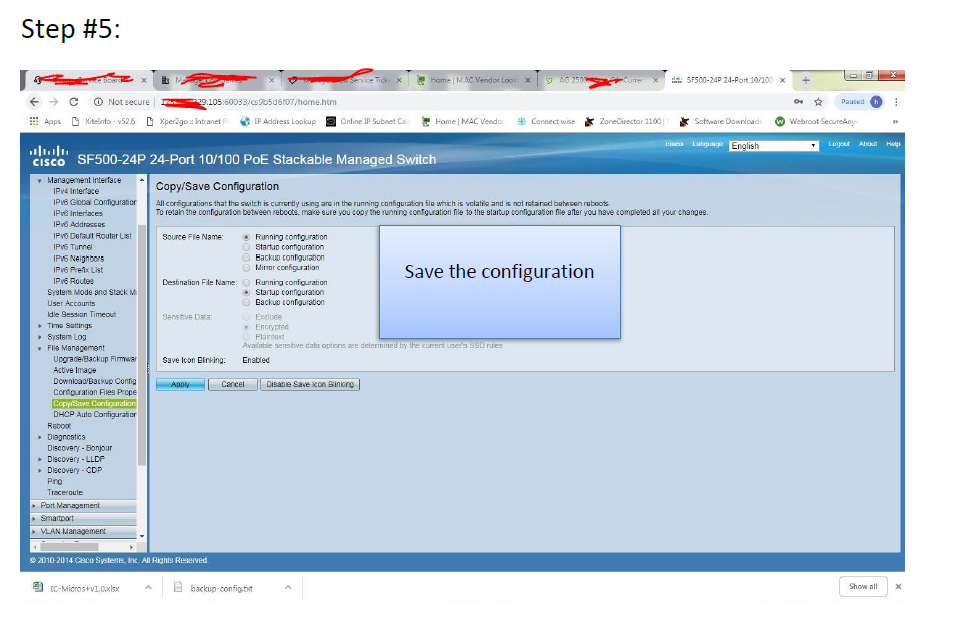
Task: Choose Running configuration as destination file
Action: (x=246, y=283)
